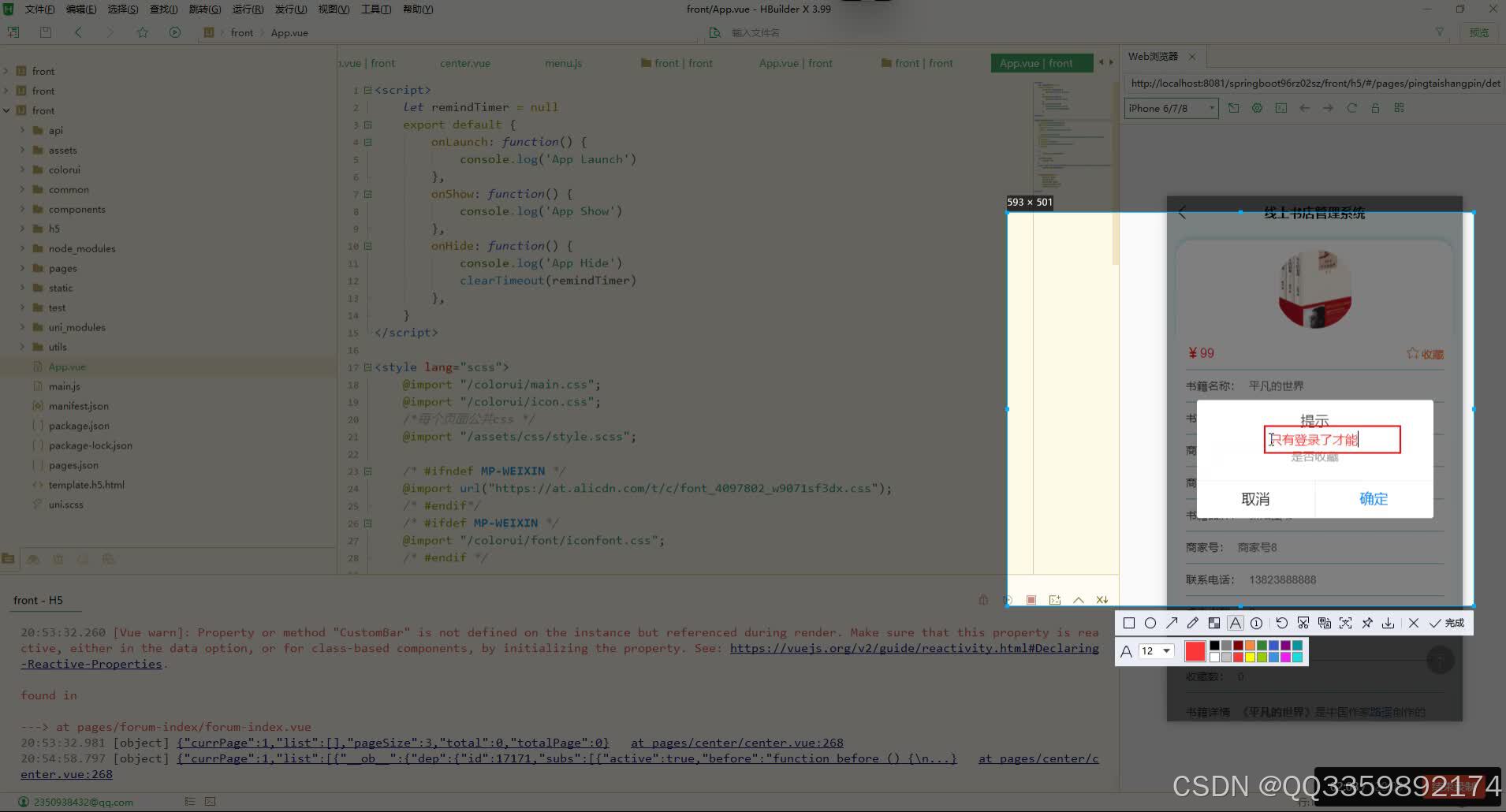The height and width of the screenshot is (812, 1506).
Task: Click the web browser URL address field
Action: click(1314, 83)
